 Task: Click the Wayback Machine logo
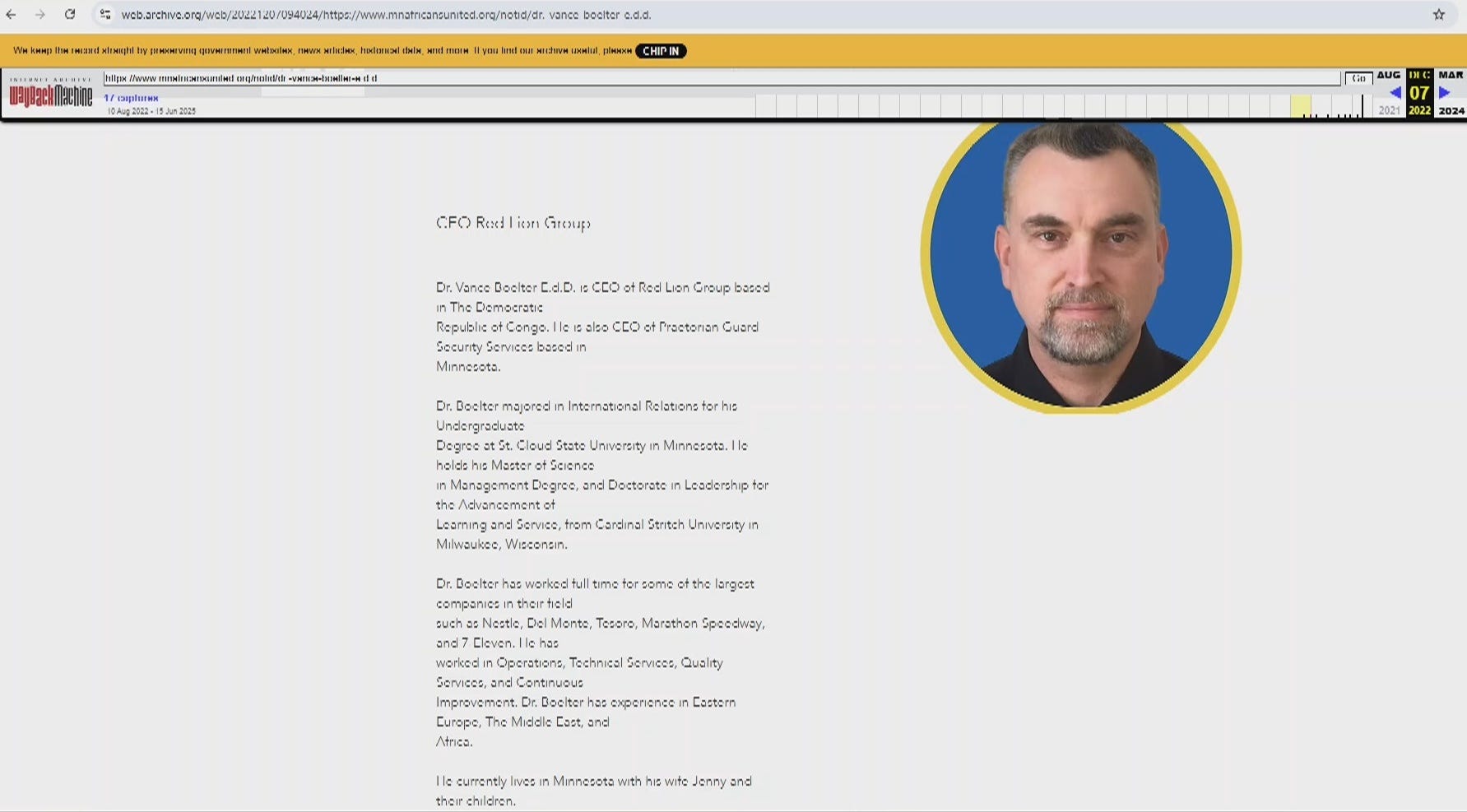tap(51, 94)
